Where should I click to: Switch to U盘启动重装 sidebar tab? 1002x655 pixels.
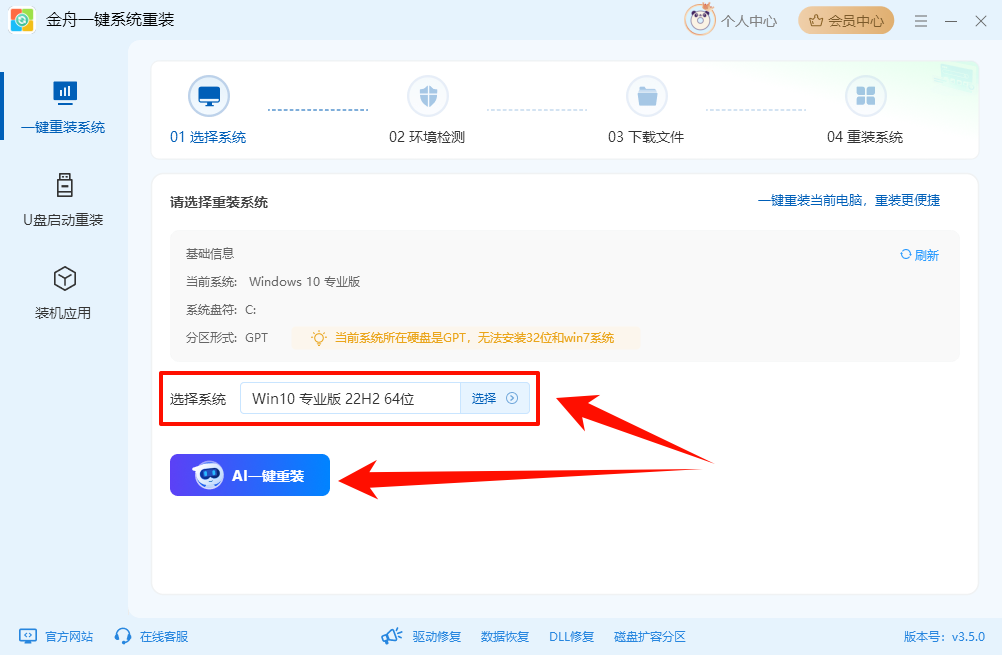(63, 200)
